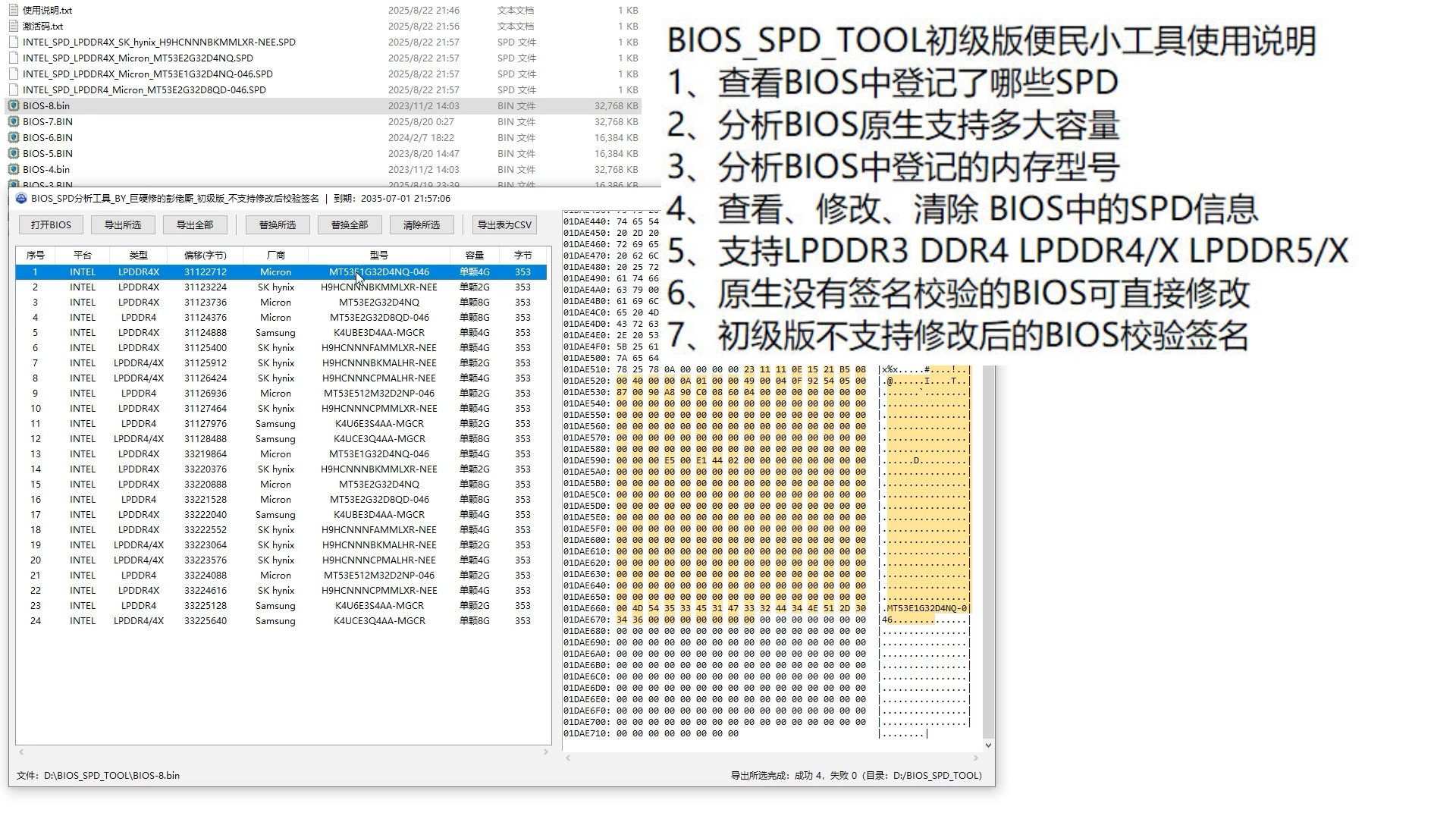
Task: Click hex line address 01DAE660
Action: click(586, 608)
